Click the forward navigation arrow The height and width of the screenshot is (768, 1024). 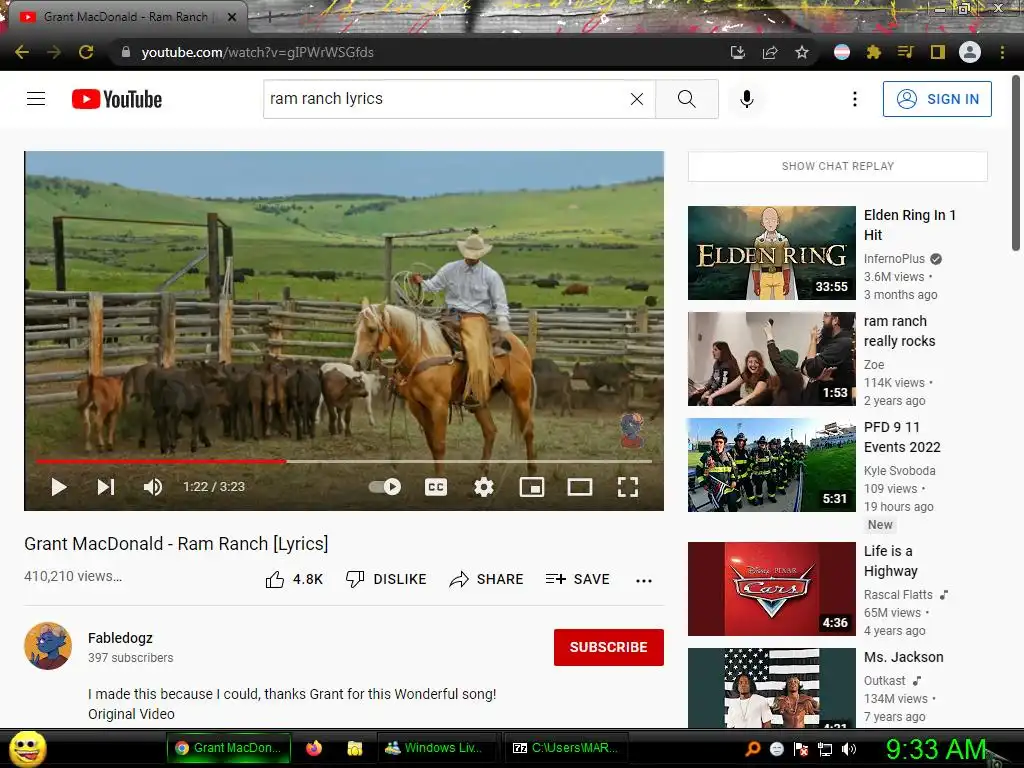(54, 52)
